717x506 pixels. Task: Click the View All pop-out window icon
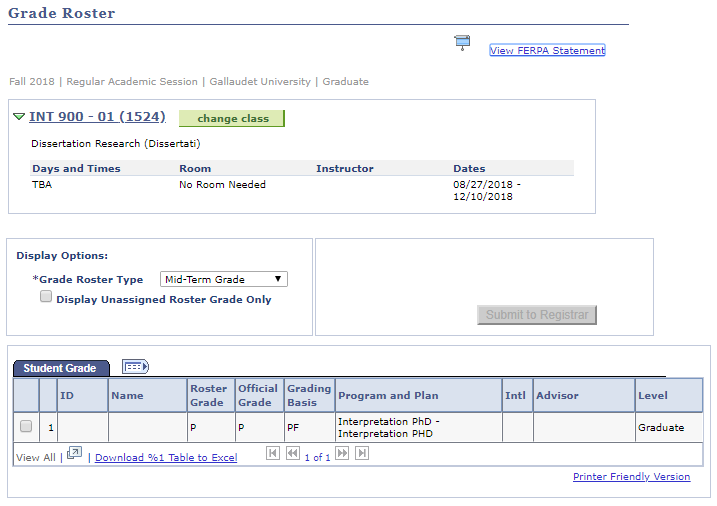(74, 455)
